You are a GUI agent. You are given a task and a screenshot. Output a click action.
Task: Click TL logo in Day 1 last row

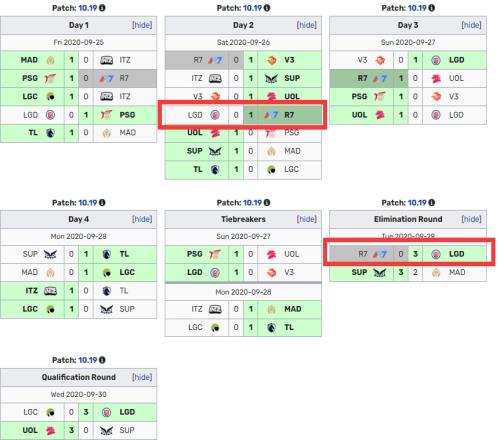tap(50, 133)
